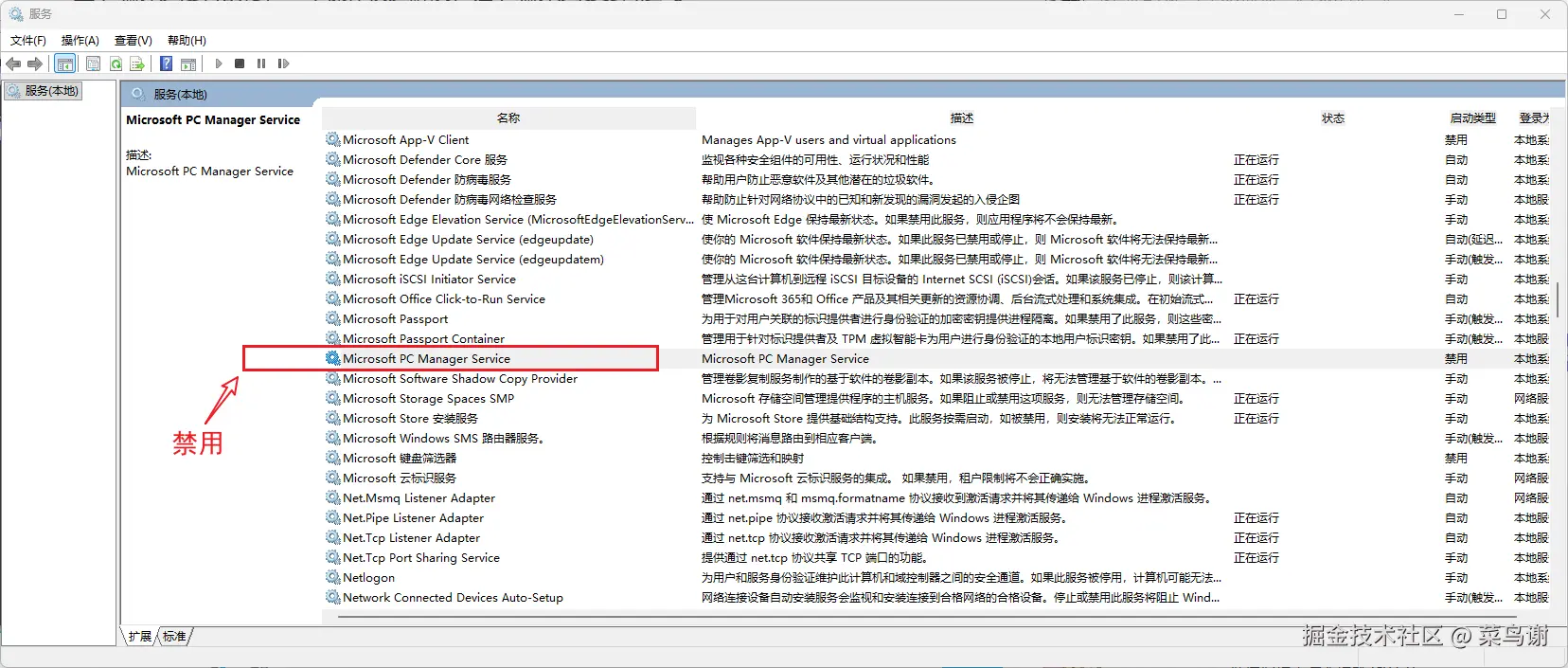Click the Refresh toolbar icon

(116, 63)
